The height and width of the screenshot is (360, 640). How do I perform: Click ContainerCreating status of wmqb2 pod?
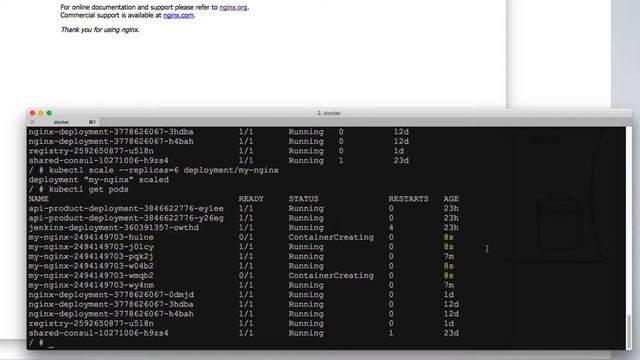[x=331, y=276]
